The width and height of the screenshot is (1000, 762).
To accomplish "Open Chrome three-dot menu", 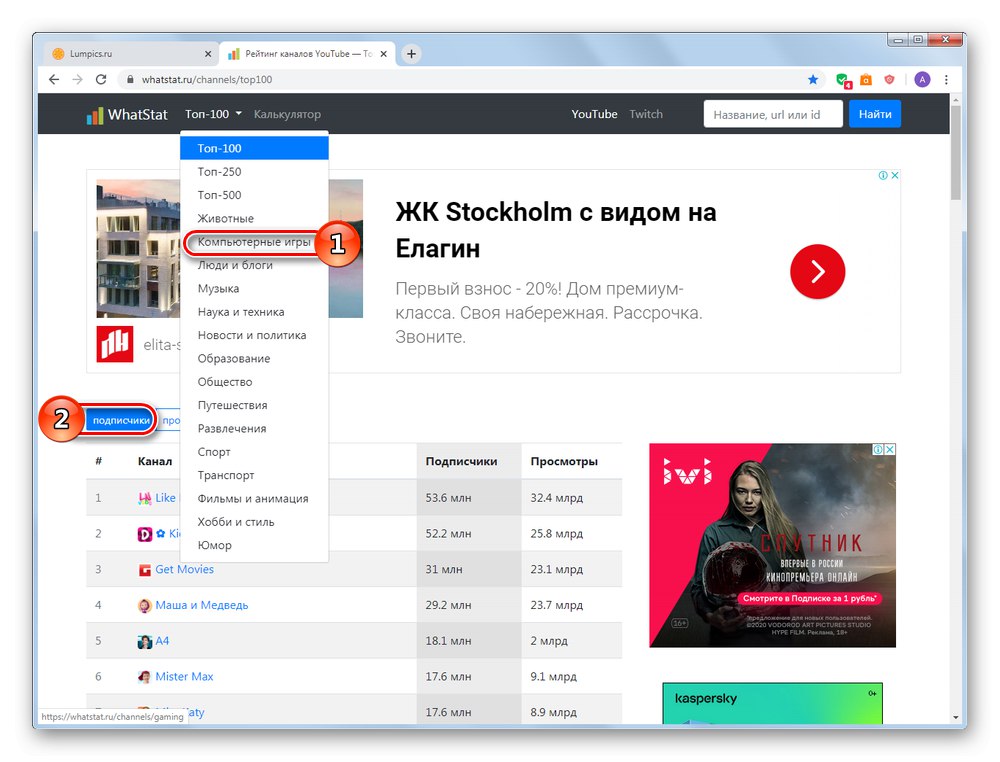I will pos(946,79).
